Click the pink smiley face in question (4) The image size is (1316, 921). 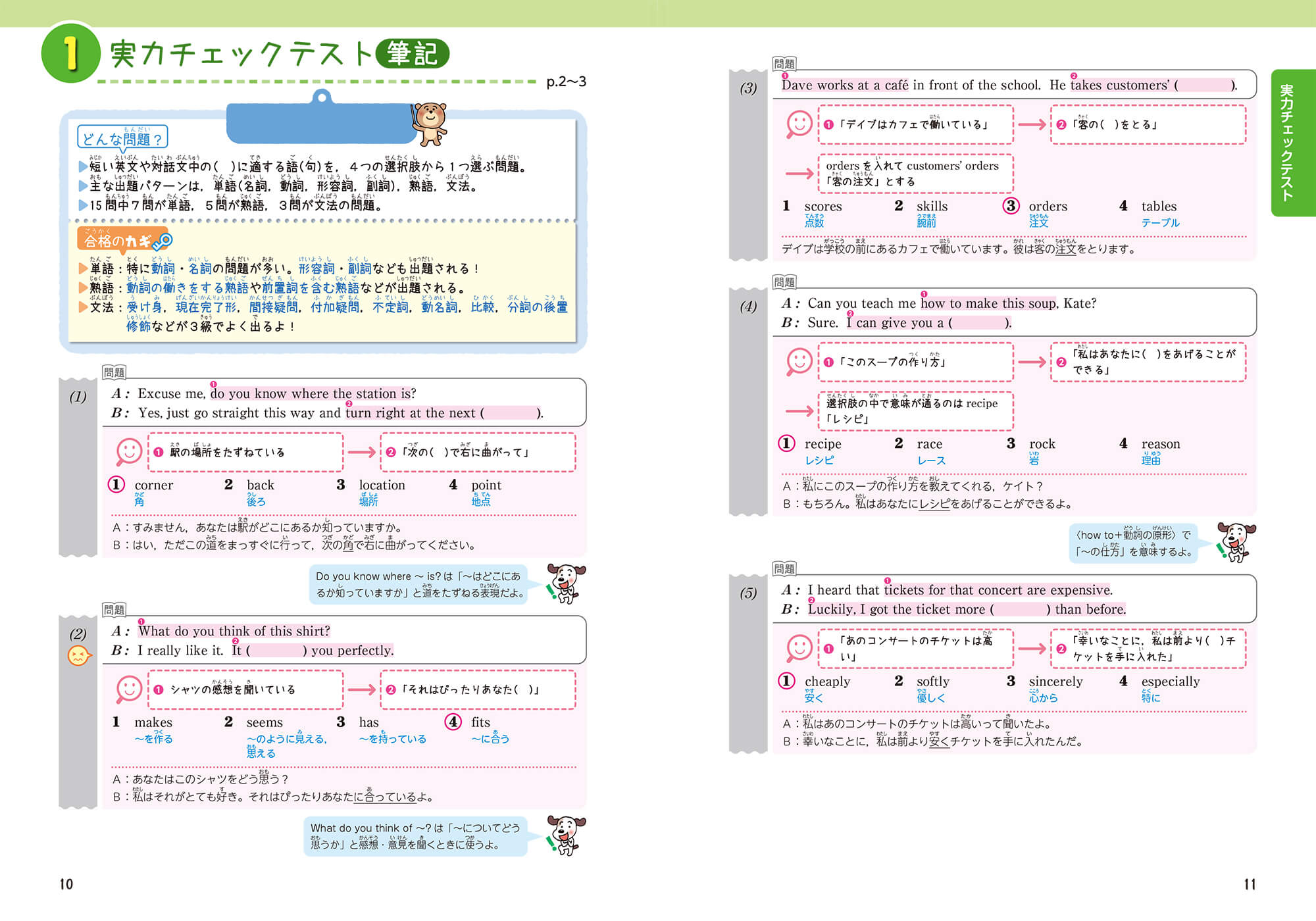799,362
